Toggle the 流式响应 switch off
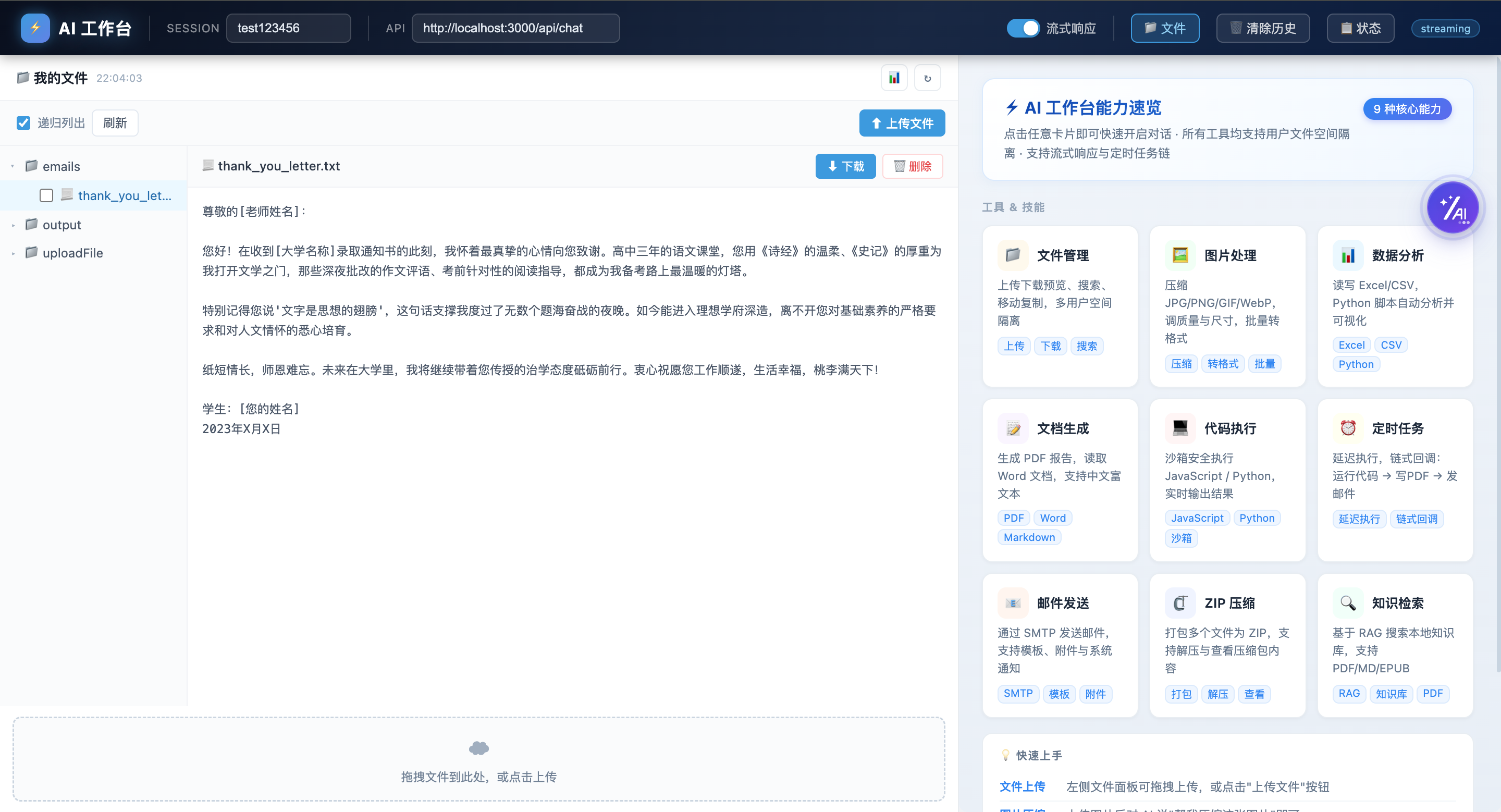This screenshot has width=1501, height=812. tap(1024, 28)
